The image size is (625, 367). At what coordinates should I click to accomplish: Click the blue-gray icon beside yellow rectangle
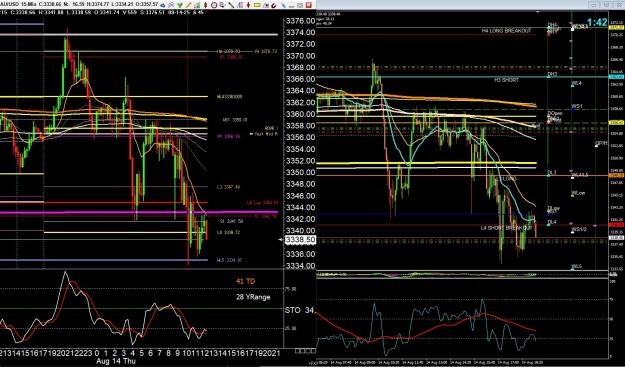pyautogui.click(x=265, y=5)
